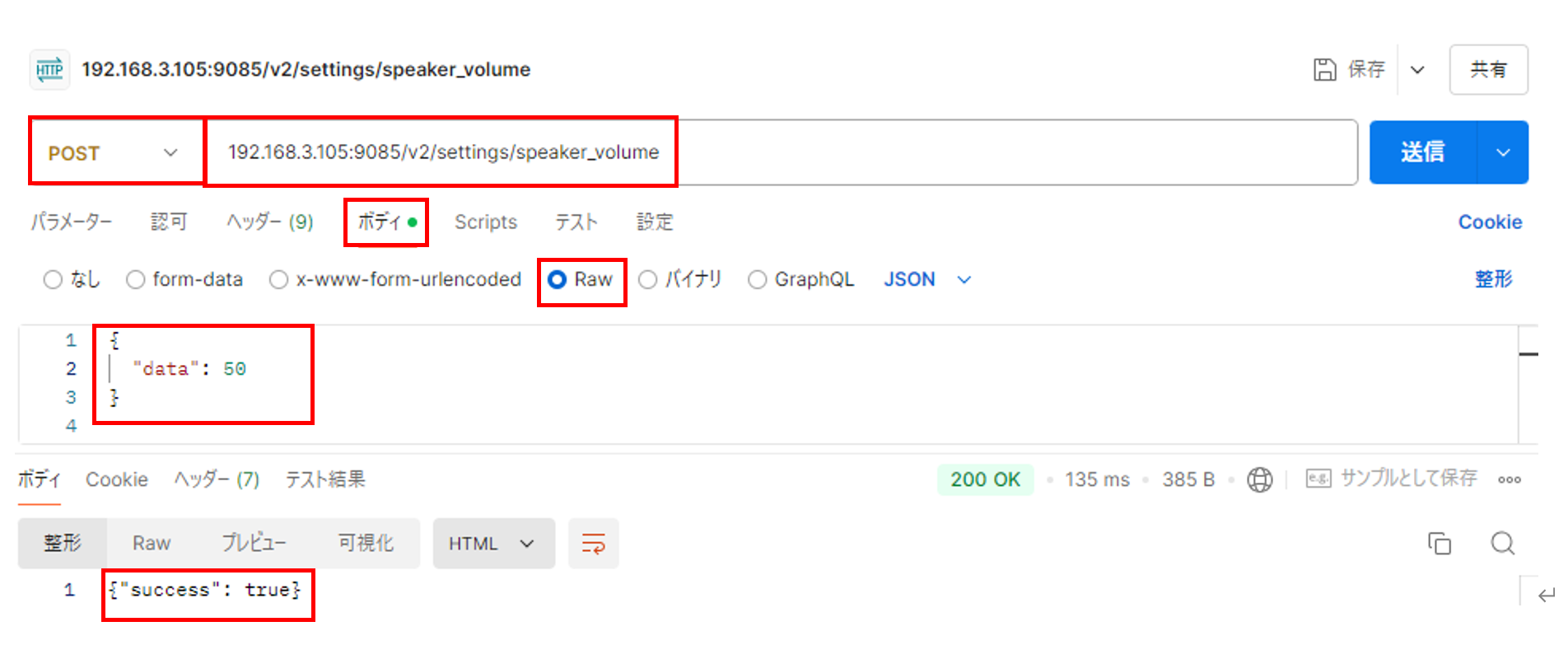Open the response テスト結果 tab
This screenshot has height=645, width=1568.
(x=324, y=479)
